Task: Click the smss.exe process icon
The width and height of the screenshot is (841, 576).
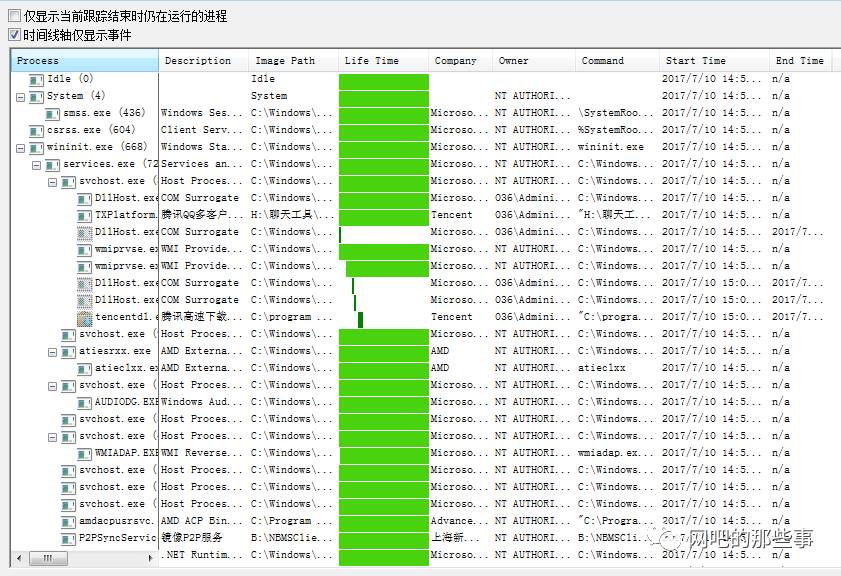Action: [x=53, y=113]
